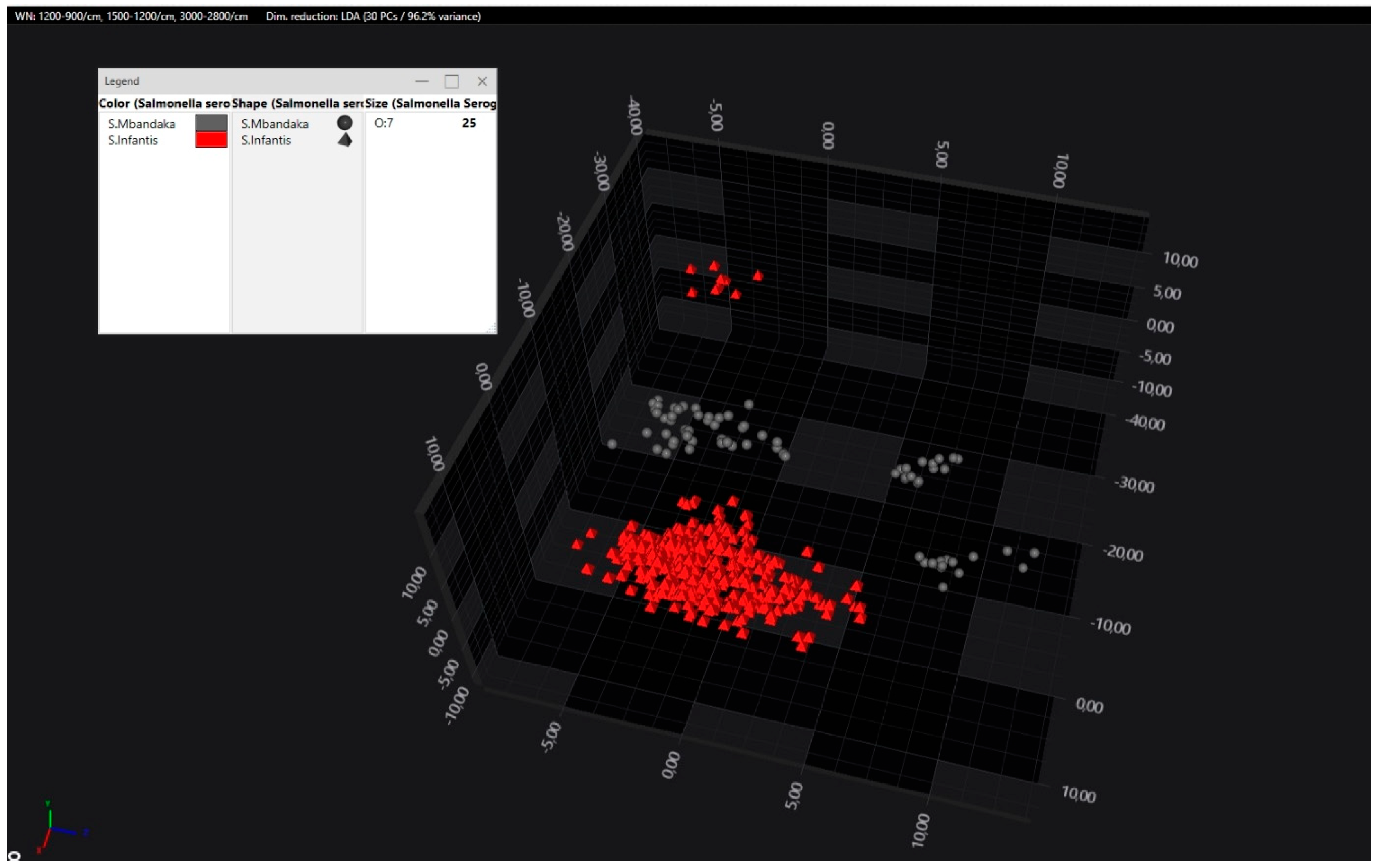Click the S.Mbandaka sphere shape icon
Viewport: 1380px width, 868px height.
(x=344, y=123)
